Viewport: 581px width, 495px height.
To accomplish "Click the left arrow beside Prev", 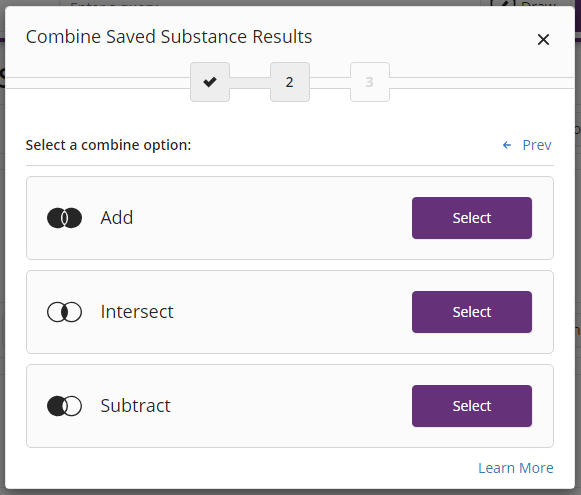I will 507,145.
